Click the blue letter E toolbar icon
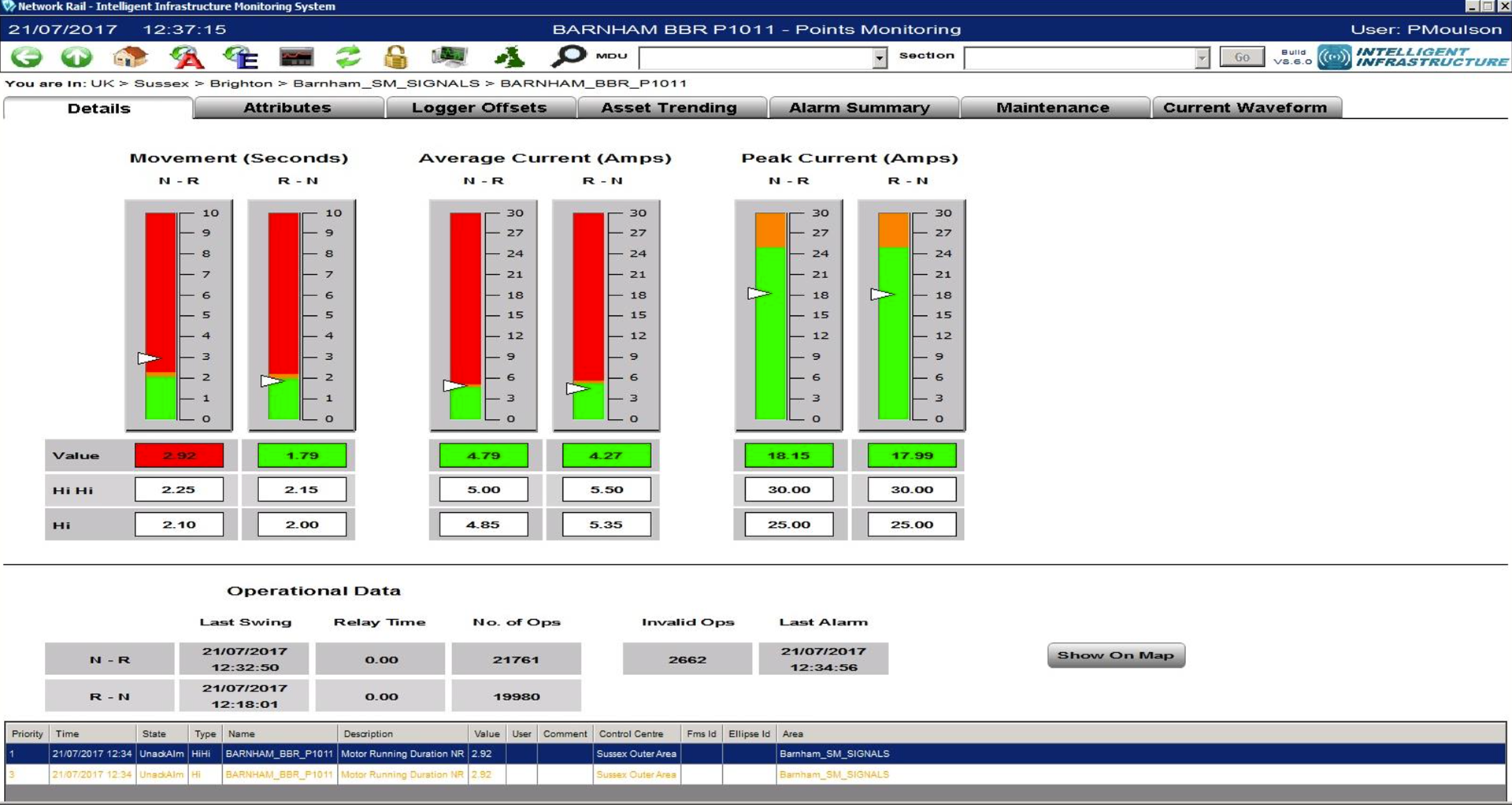This screenshot has width=1512, height=805. (240, 57)
